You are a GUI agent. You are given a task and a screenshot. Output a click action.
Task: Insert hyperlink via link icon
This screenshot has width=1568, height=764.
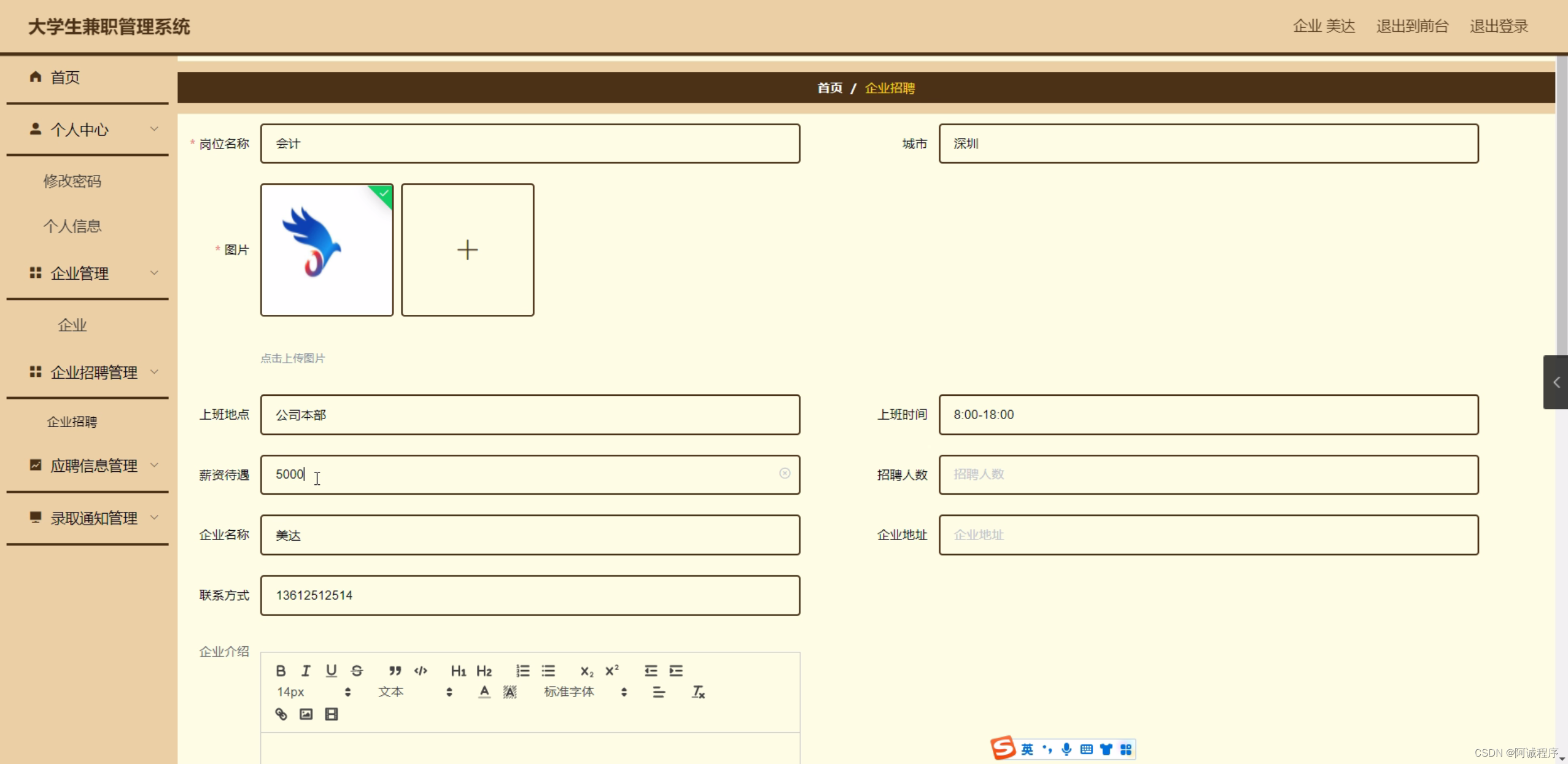(x=281, y=714)
